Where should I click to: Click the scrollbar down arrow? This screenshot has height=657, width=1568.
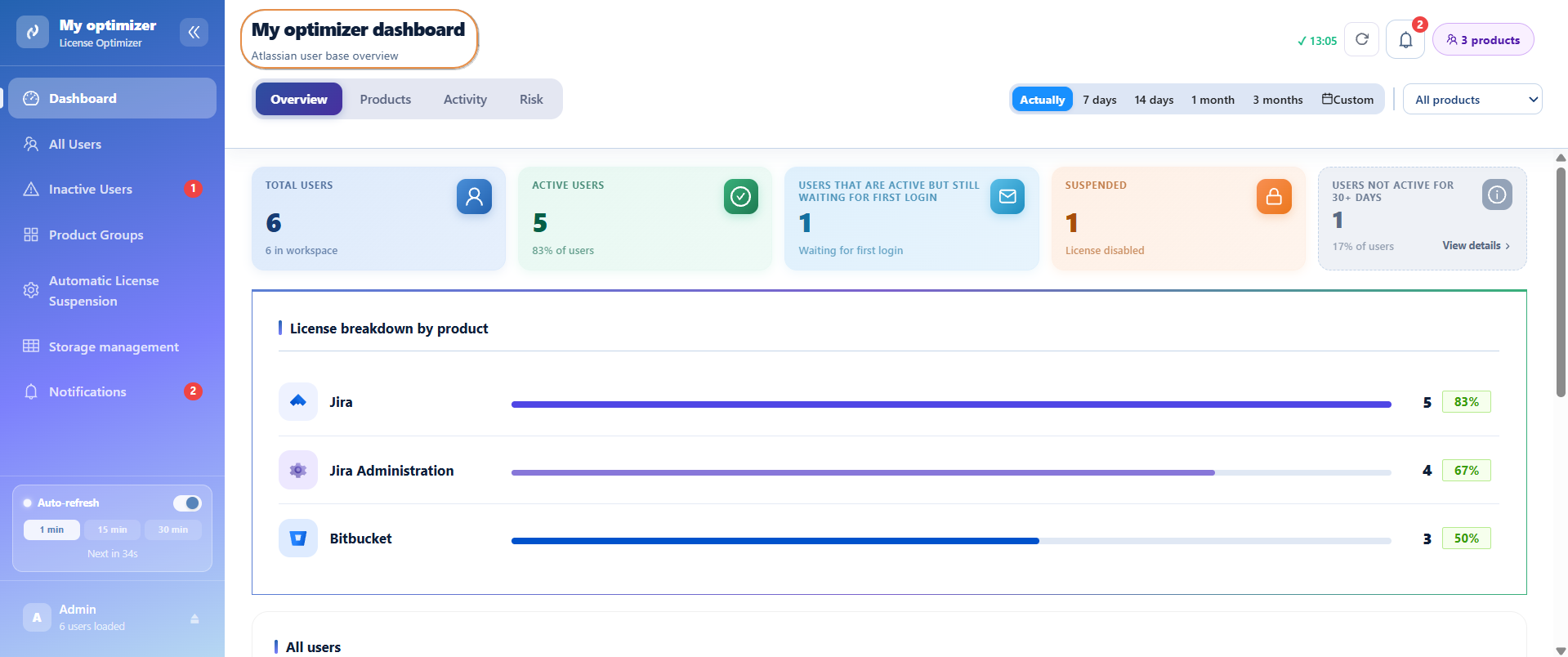[1561, 650]
